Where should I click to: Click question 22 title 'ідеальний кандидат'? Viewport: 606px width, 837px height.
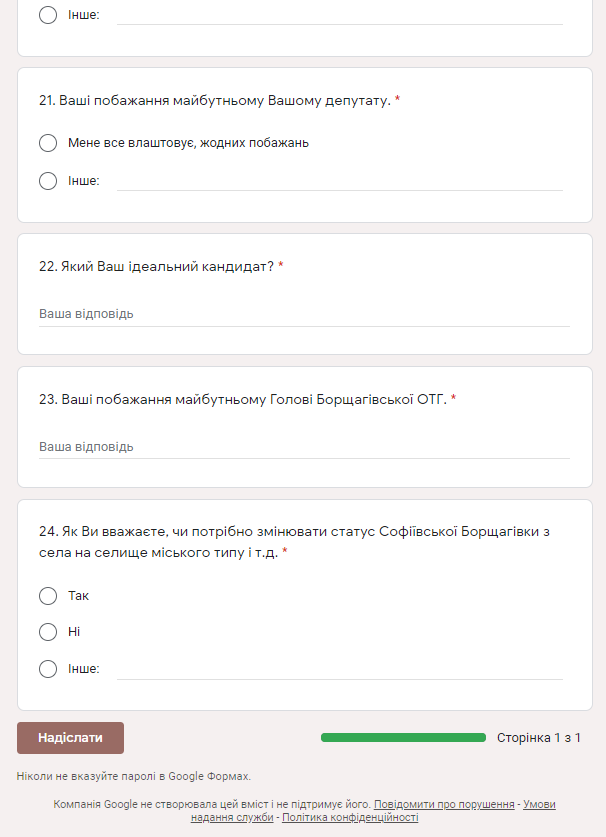pyautogui.click(x=156, y=266)
